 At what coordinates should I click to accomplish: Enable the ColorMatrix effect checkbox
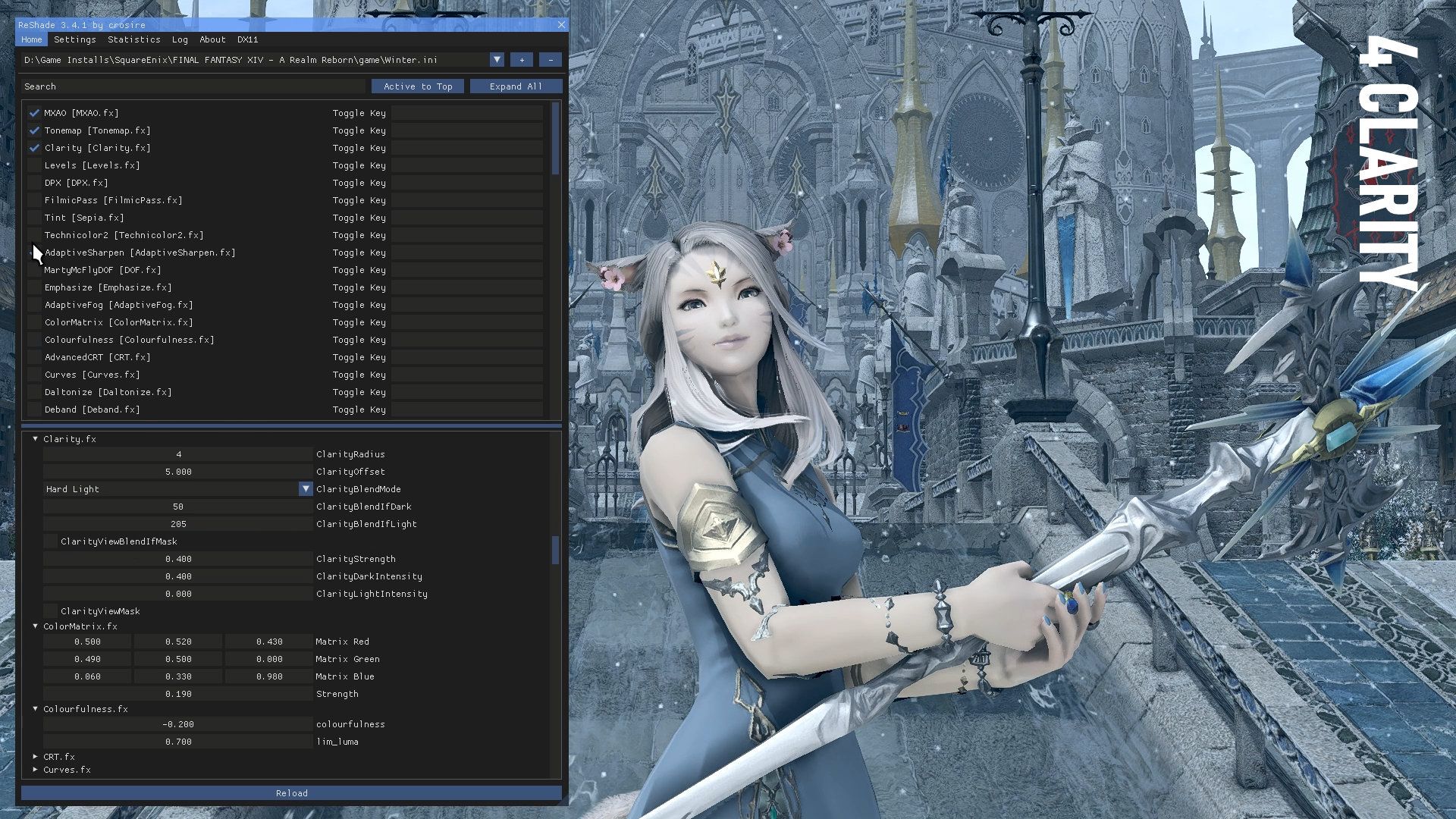click(x=34, y=322)
